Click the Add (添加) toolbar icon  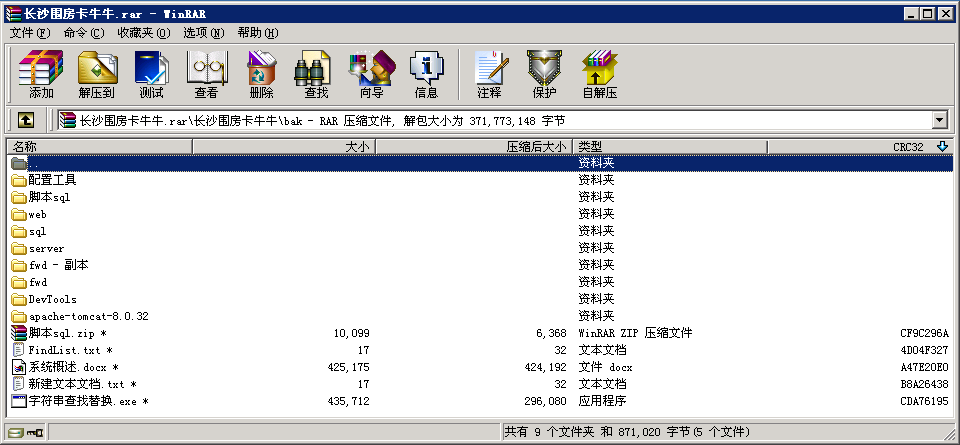[x=41, y=74]
